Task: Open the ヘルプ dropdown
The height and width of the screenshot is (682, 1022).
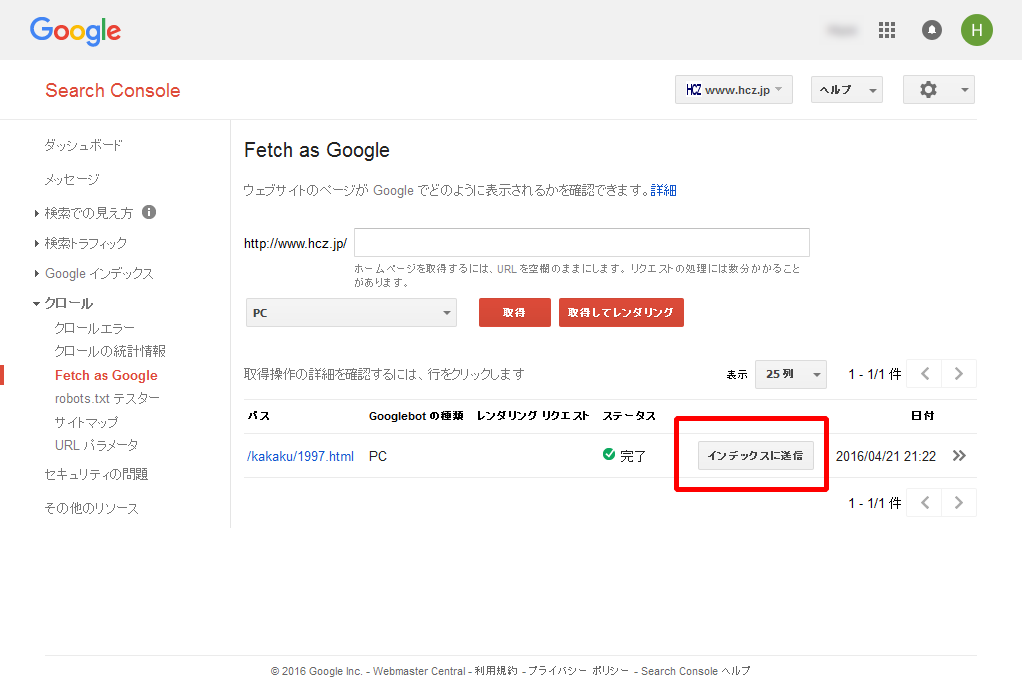Action: point(847,90)
